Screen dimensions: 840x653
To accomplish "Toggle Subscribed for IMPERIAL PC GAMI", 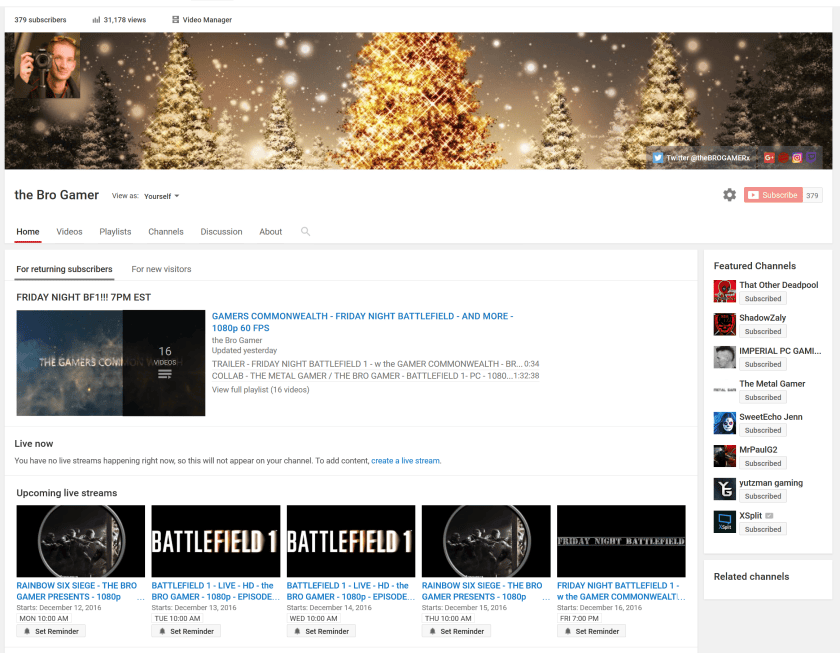I will coord(763,364).
